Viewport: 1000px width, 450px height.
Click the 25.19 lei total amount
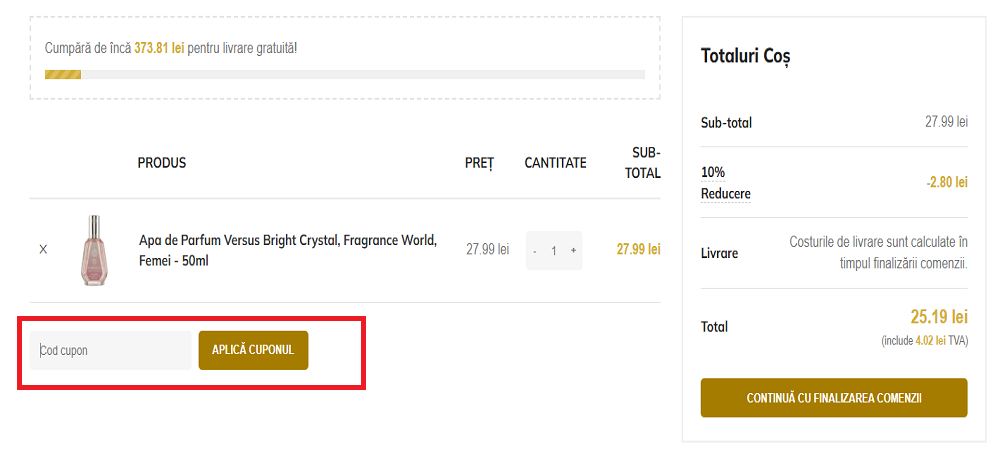[938, 317]
